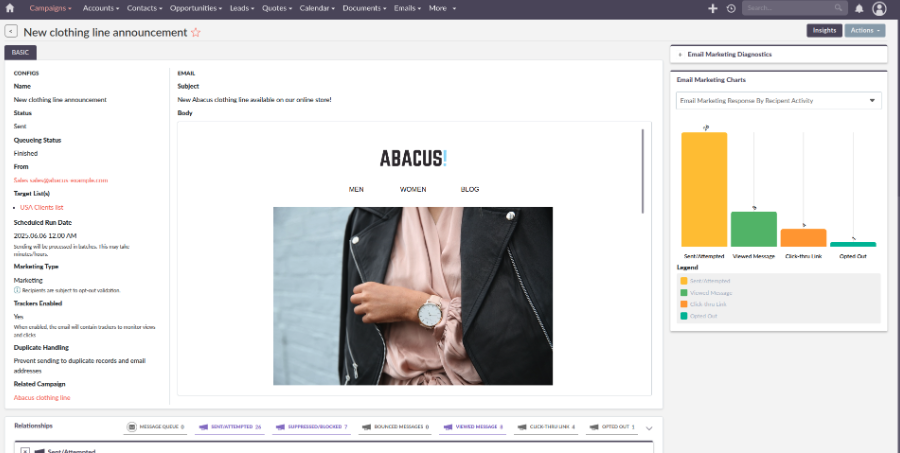Open the Abacus clothing line campaign link
Viewport: 900px width, 453px height.
tap(42, 397)
